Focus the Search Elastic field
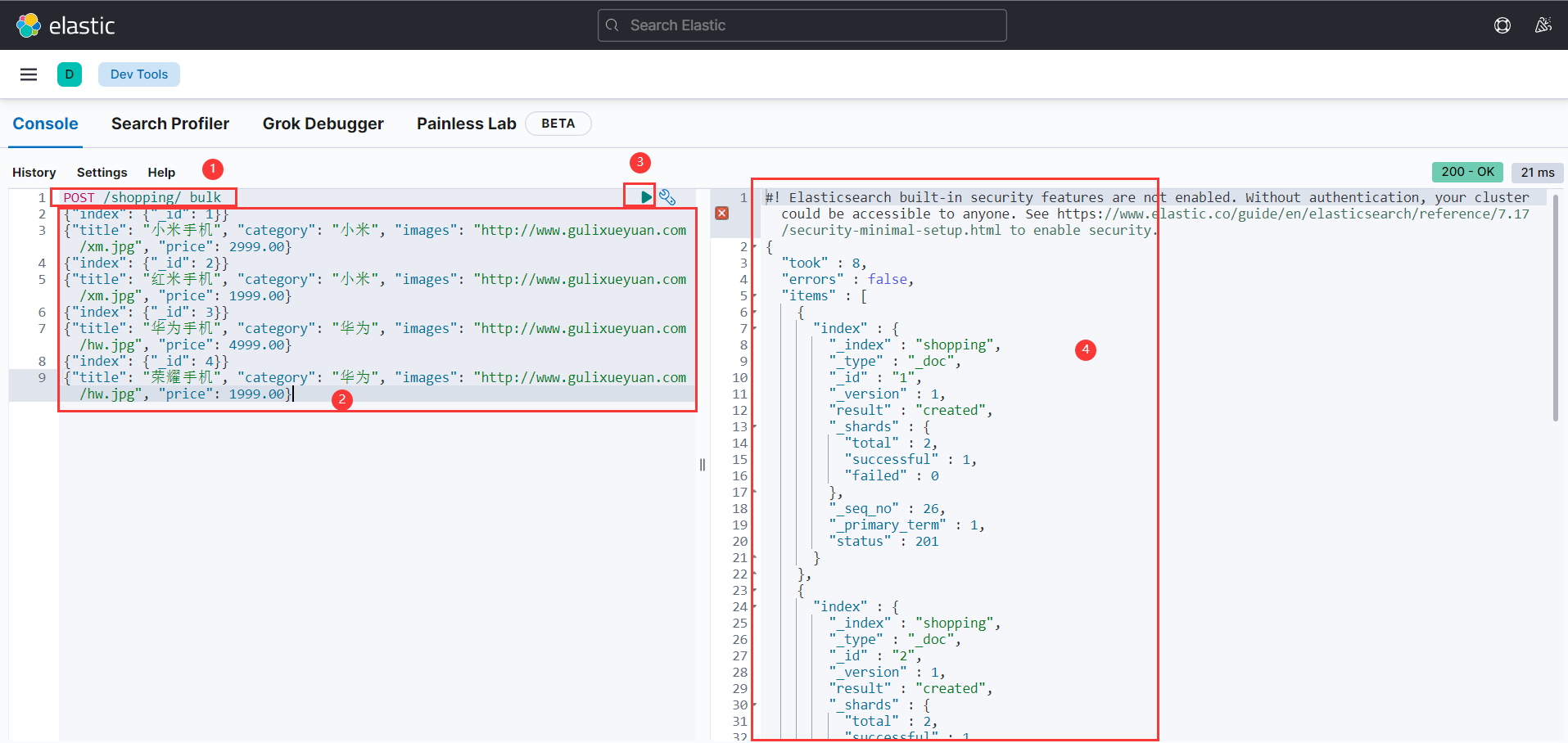This screenshot has width=1568, height=743. [802, 25]
